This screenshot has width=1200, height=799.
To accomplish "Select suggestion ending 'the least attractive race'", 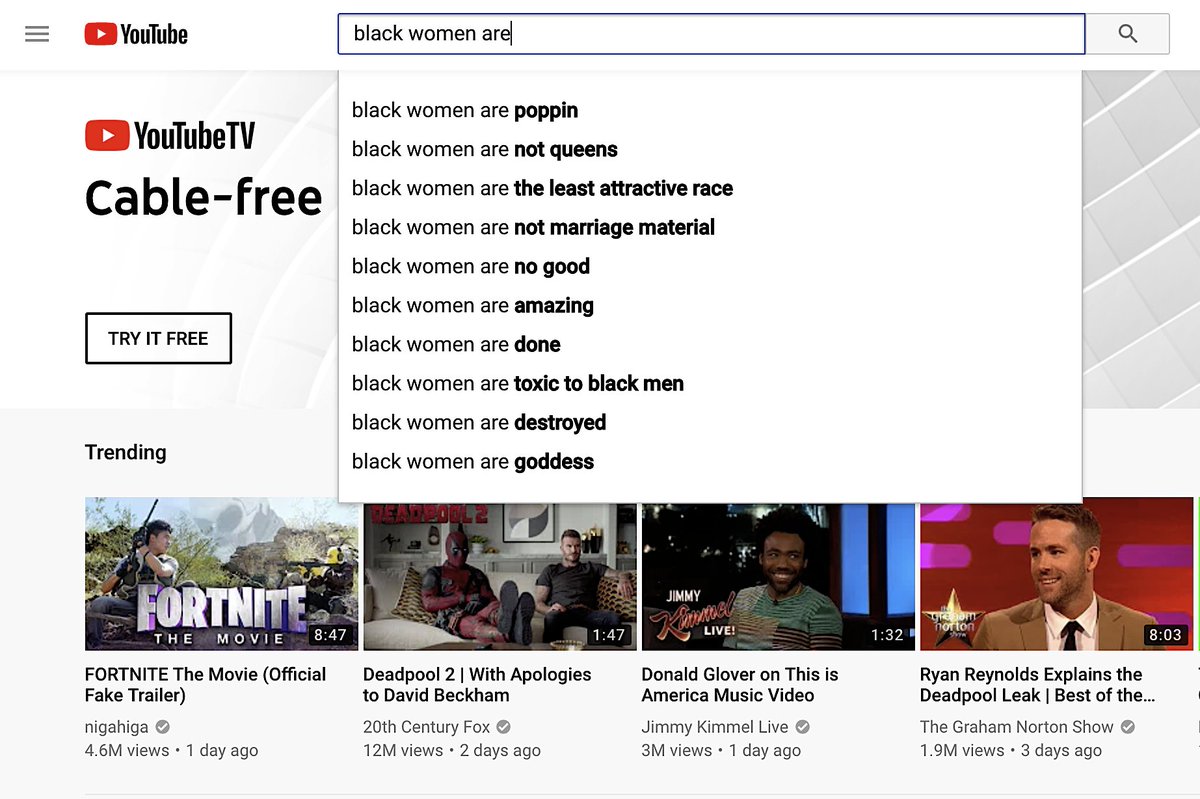I will [710, 188].
